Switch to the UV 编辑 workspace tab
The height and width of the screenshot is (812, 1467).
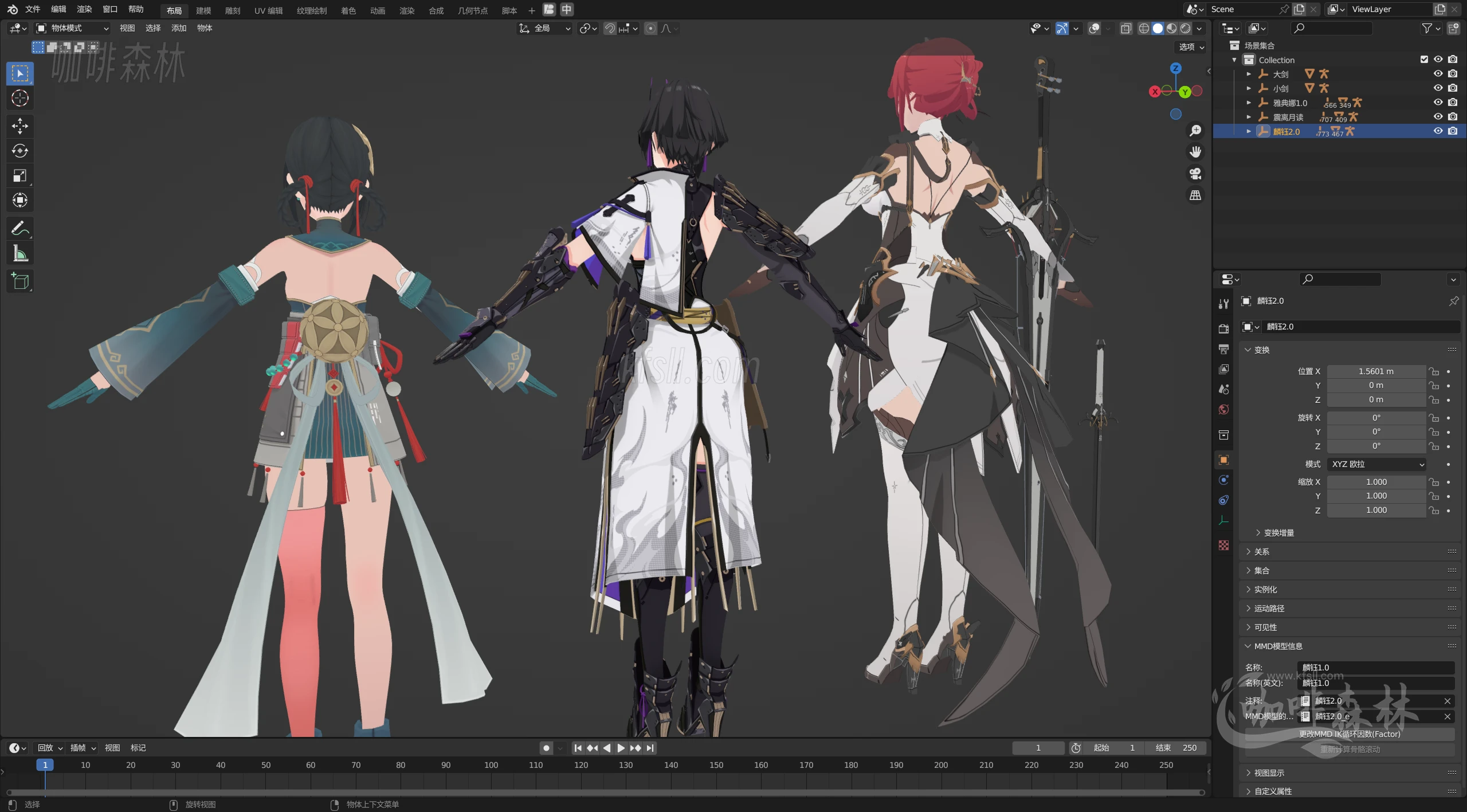coord(268,10)
